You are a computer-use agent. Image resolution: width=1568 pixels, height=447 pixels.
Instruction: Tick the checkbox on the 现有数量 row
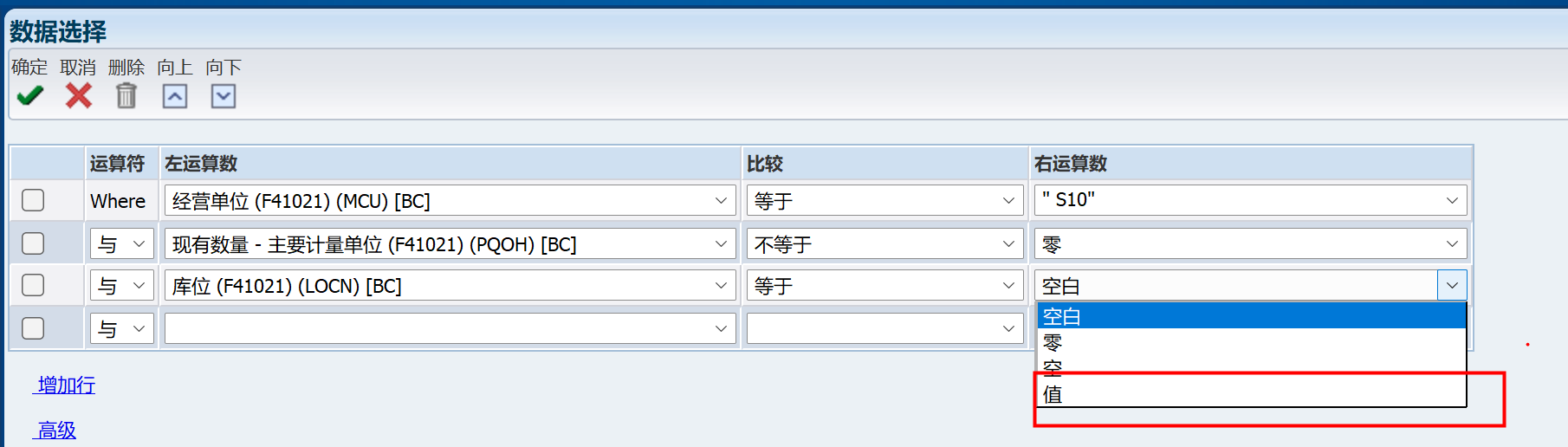[33, 243]
